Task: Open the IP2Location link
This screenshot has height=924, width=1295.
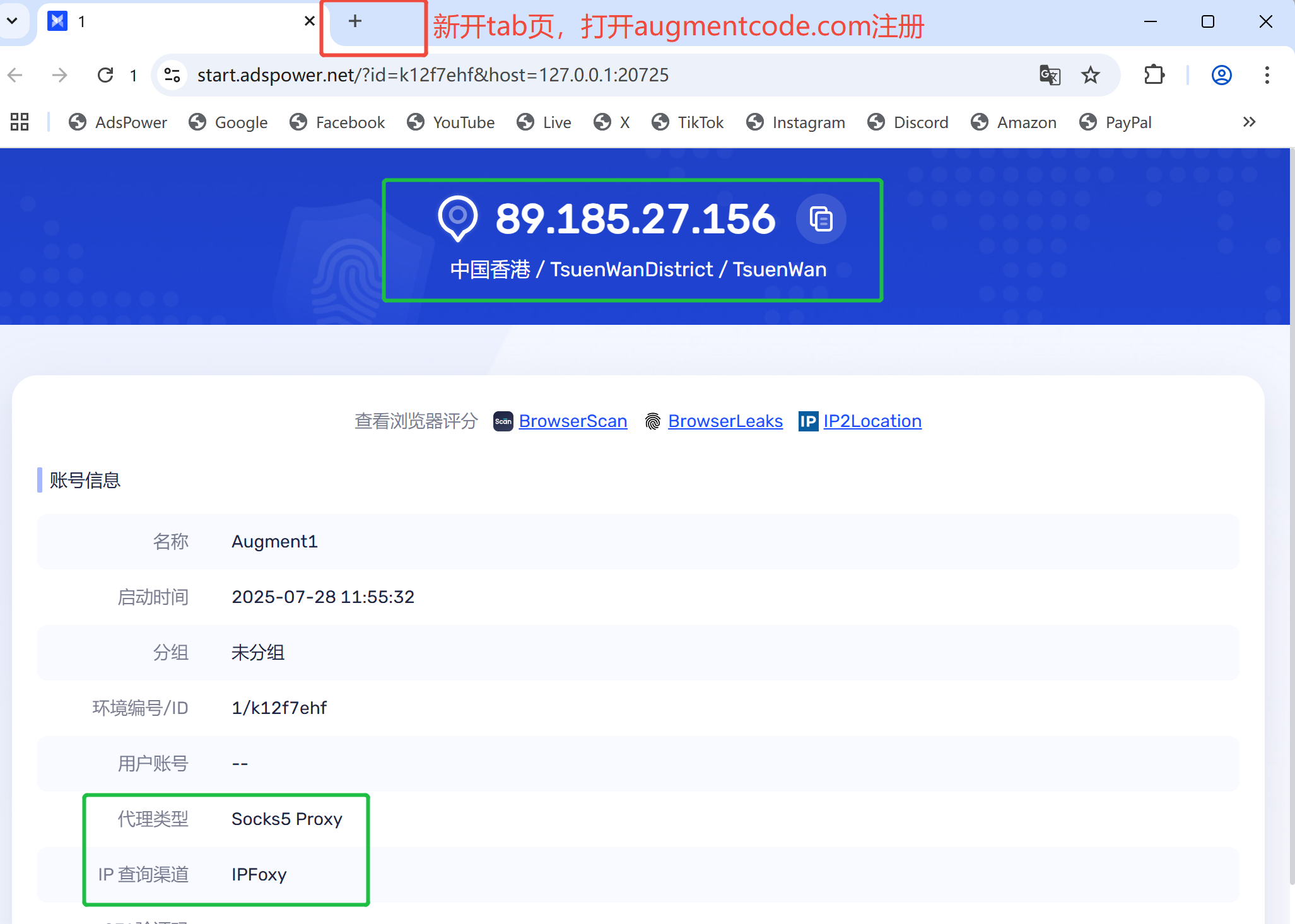Action: (872, 421)
